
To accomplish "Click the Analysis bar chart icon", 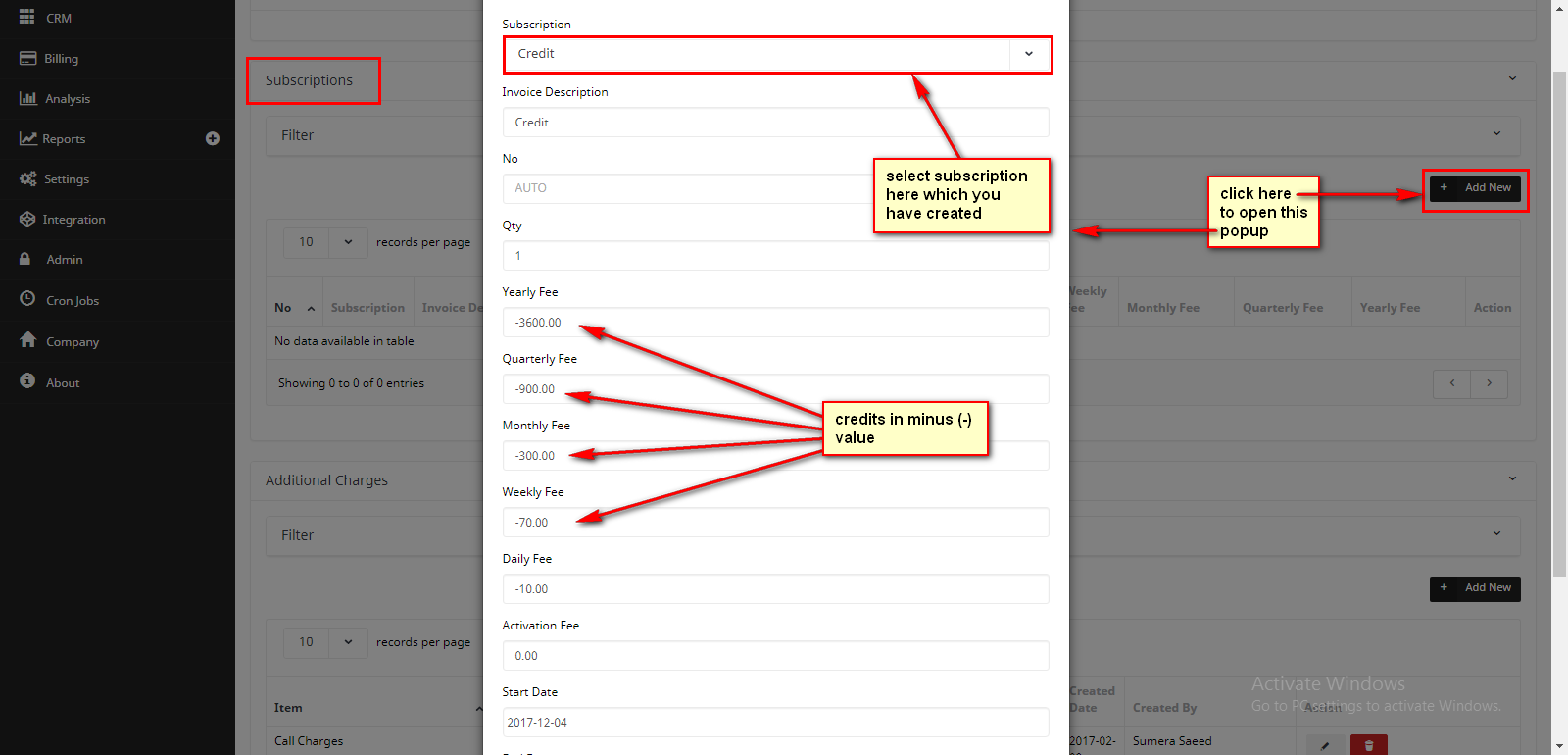I will tap(27, 99).
